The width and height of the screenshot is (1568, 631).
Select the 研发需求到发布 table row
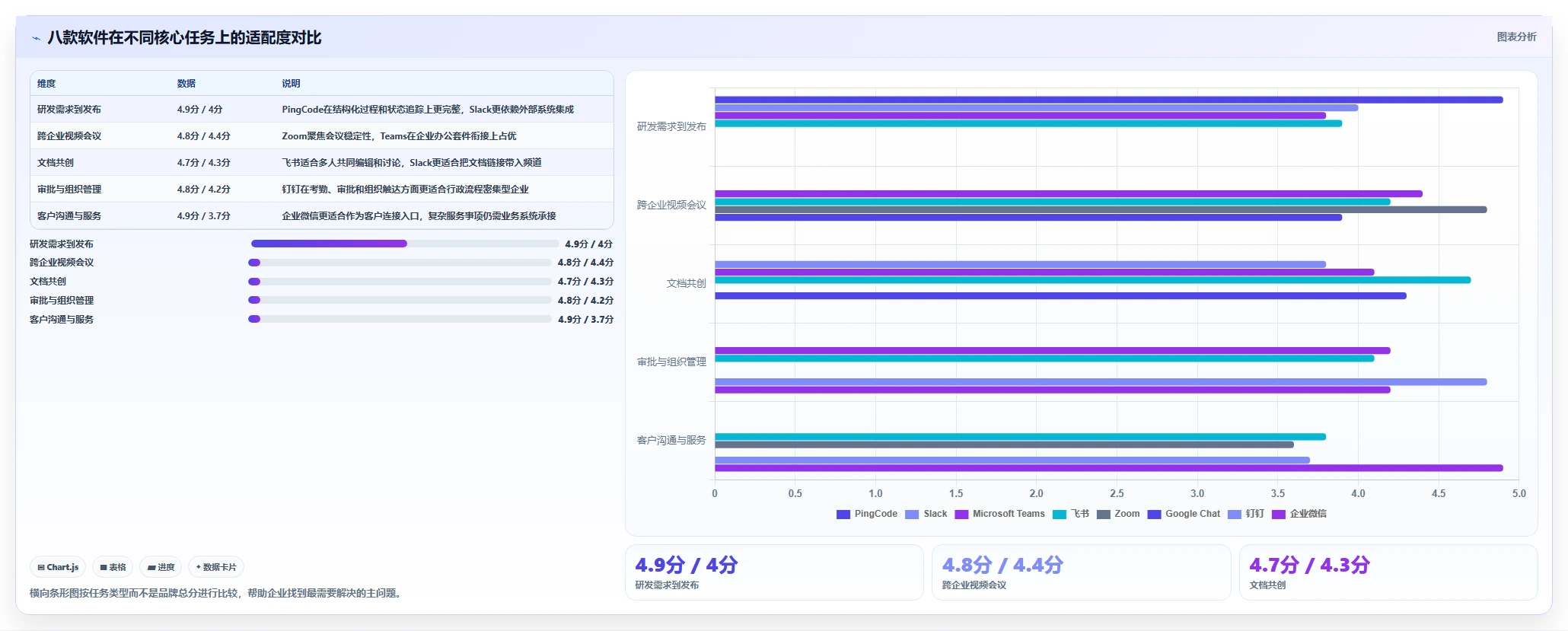coord(322,110)
